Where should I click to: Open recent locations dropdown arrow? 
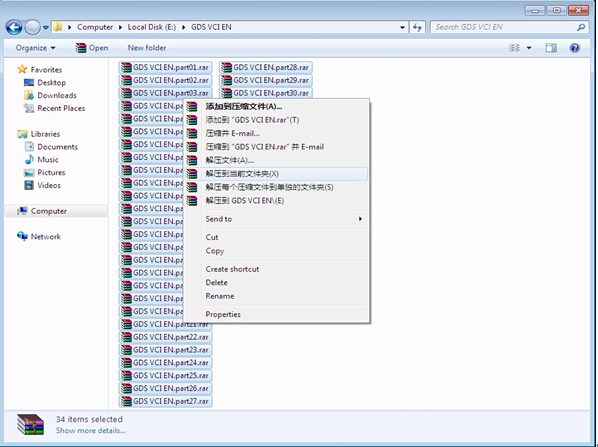click(x=46, y=27)
